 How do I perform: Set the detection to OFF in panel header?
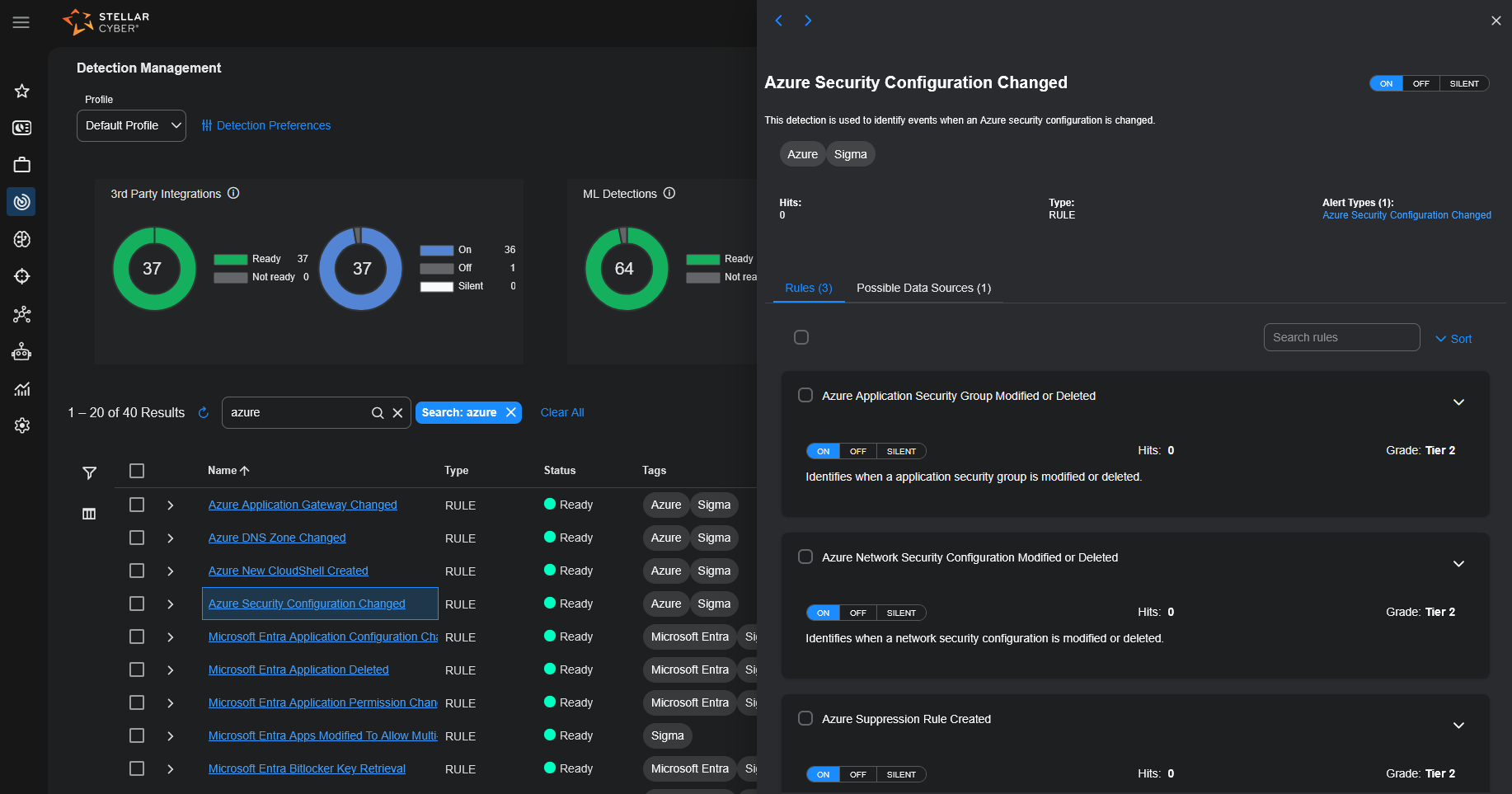click(x=1421, y=83)
